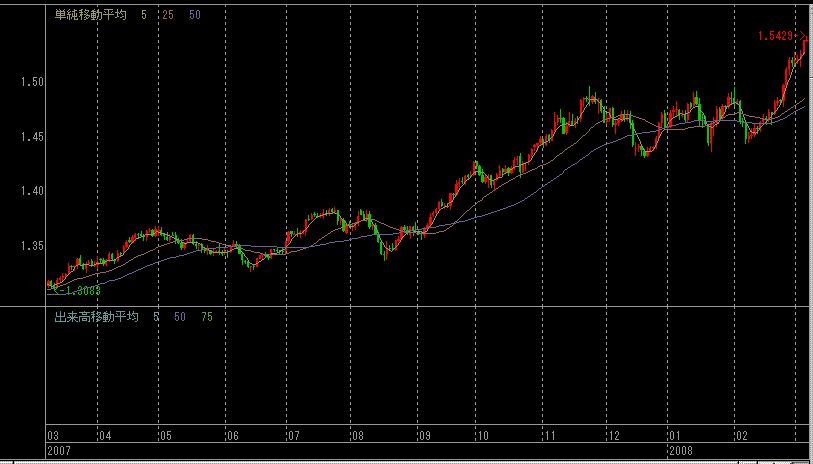This screenshot has height=464, width=813.
Task: Click the 12 month label on the time axis
Action: tap(613, 435)
